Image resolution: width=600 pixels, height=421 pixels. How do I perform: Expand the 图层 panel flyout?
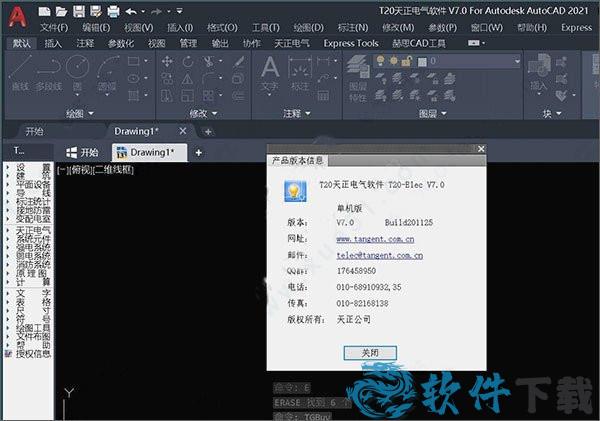click(x=432, y=113)
